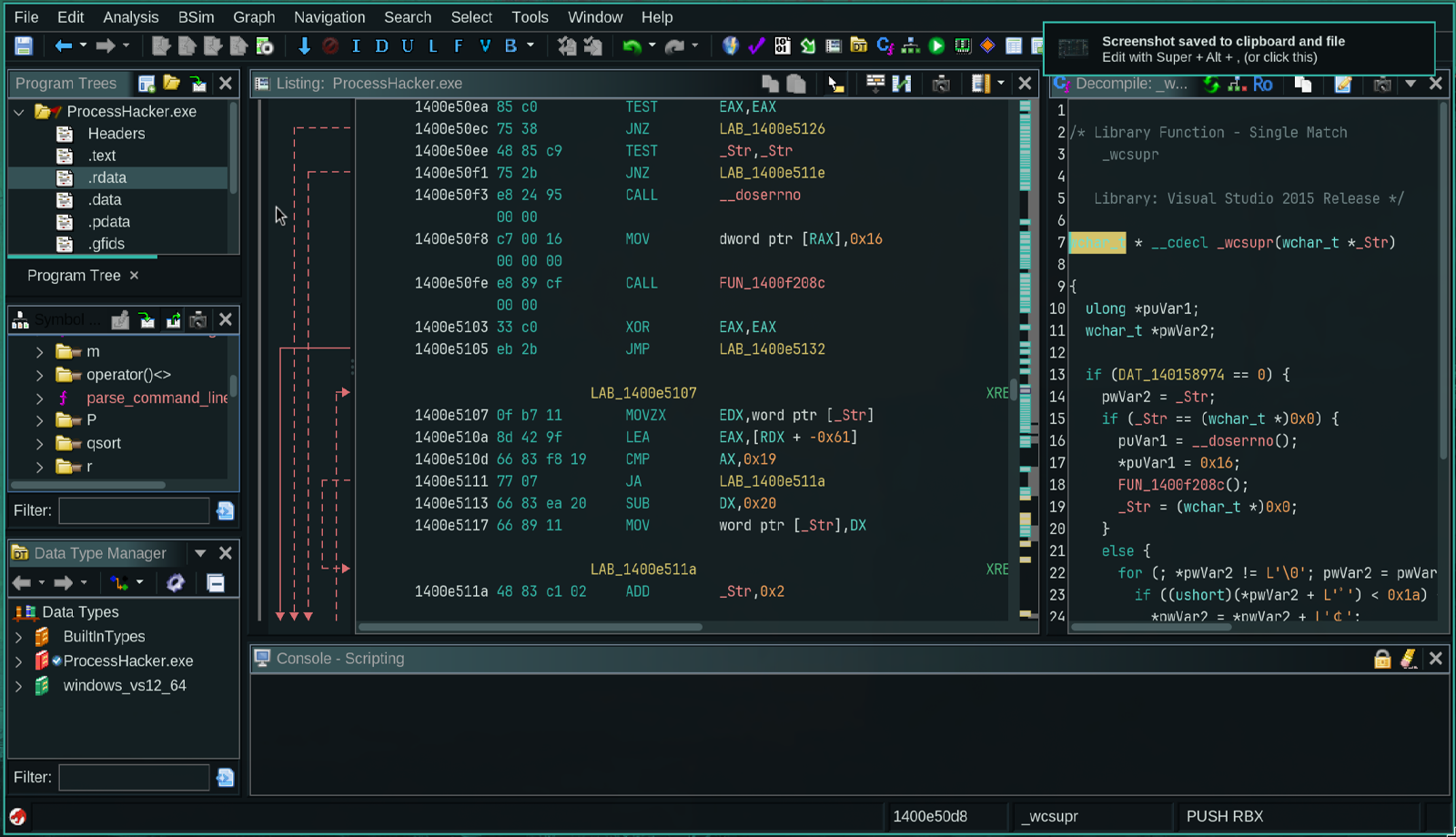The width and height of the screenshot is (1456, 837).
Task: Toggle Listing field header editor icon
Action: click(x=875, y=84)
